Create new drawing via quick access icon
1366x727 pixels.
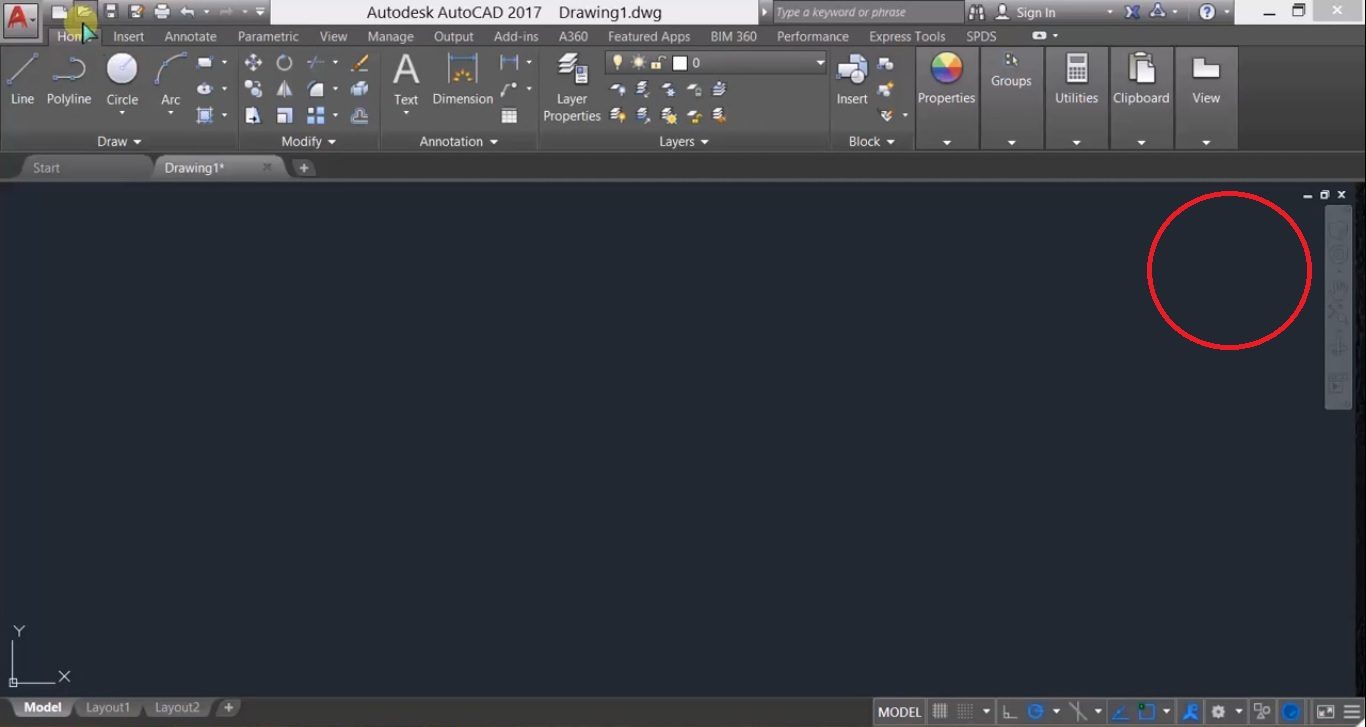[x=59, y=12]
